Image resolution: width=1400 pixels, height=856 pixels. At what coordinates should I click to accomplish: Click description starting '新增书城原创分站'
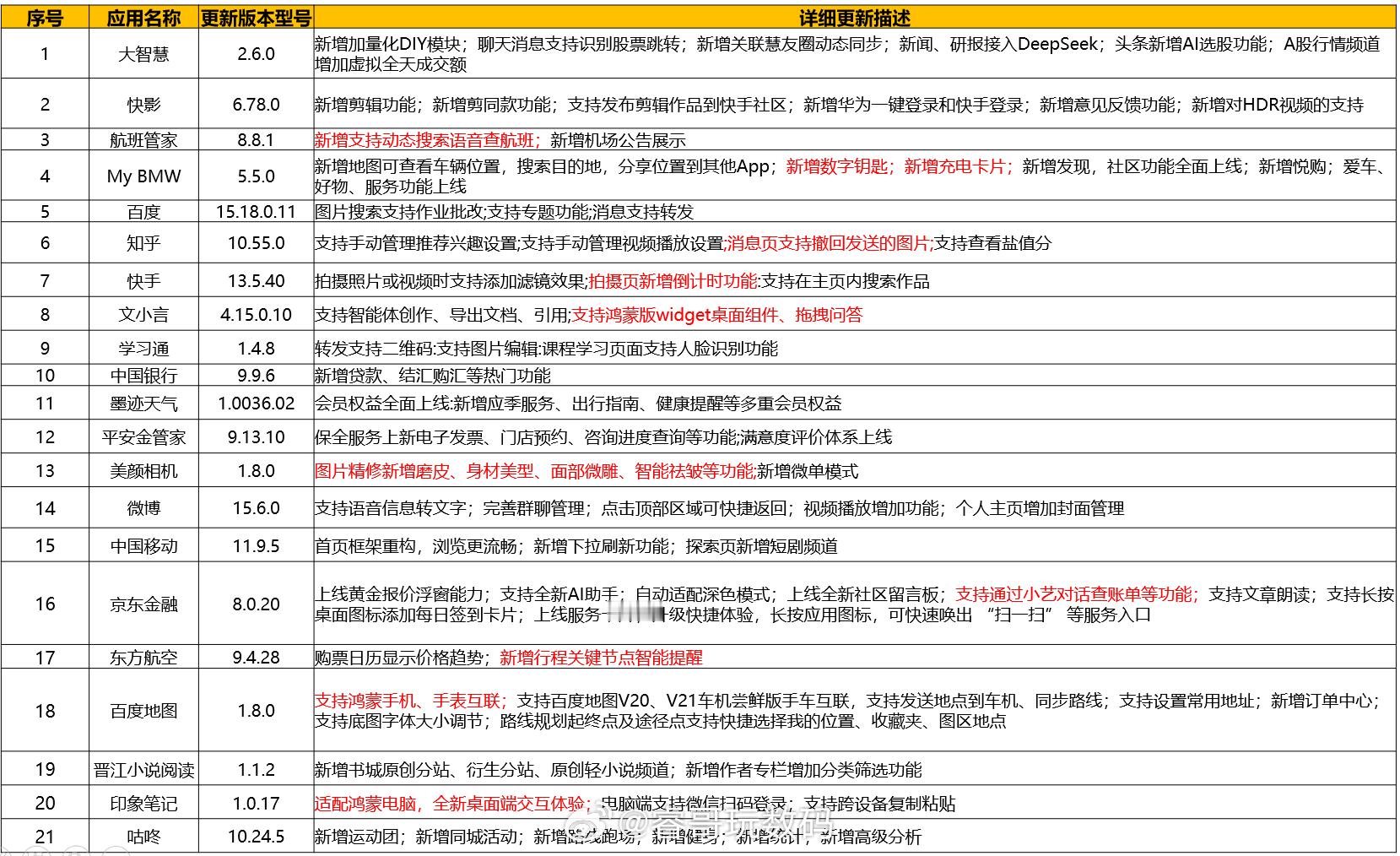[x=618, y=770]
